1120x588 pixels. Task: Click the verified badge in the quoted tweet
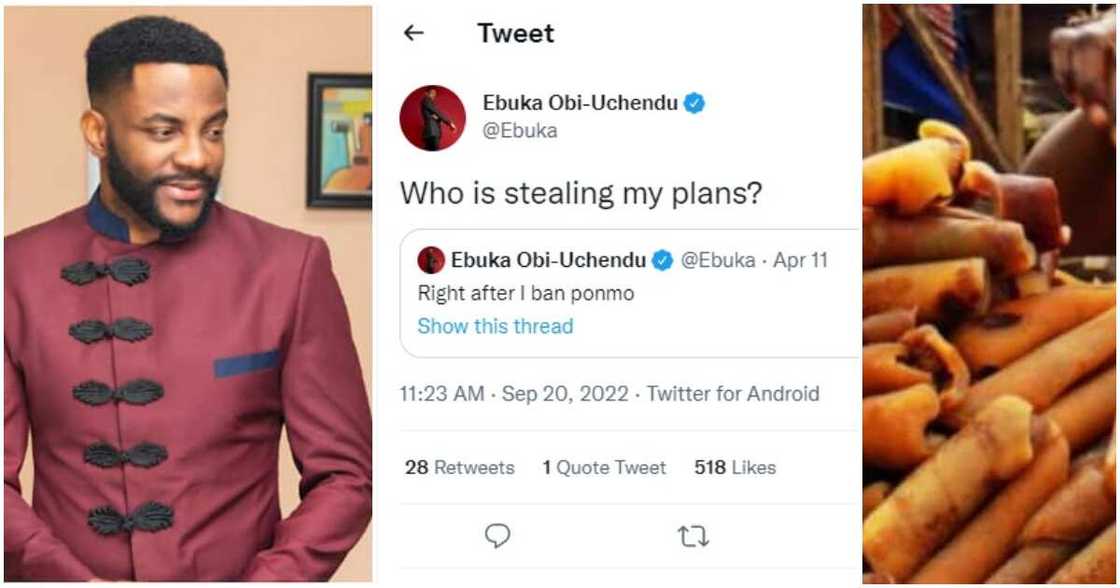pyautogui.click(x=662, y=261)
